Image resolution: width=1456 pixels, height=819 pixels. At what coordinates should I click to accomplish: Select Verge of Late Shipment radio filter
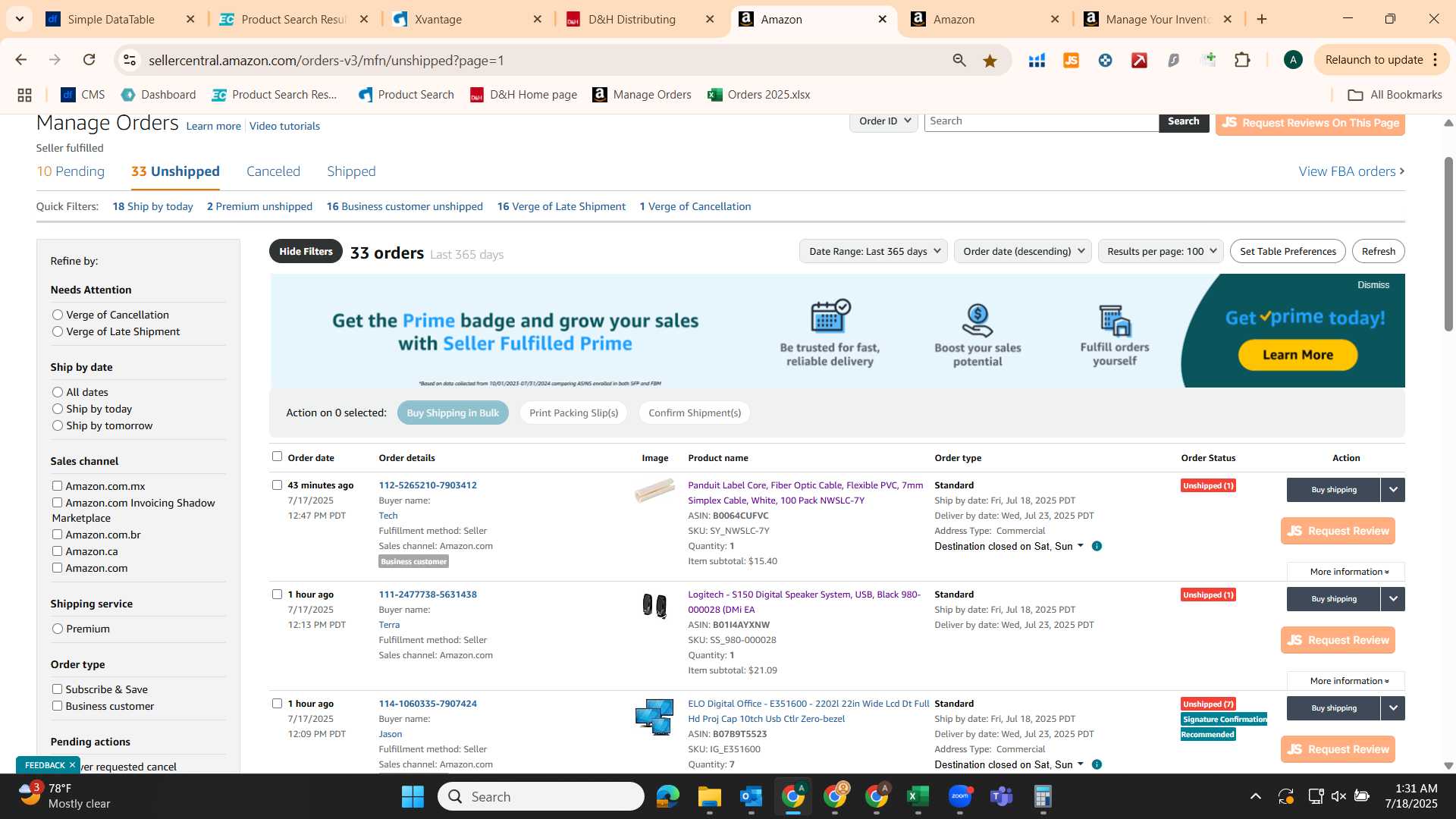tap(57, 331)
